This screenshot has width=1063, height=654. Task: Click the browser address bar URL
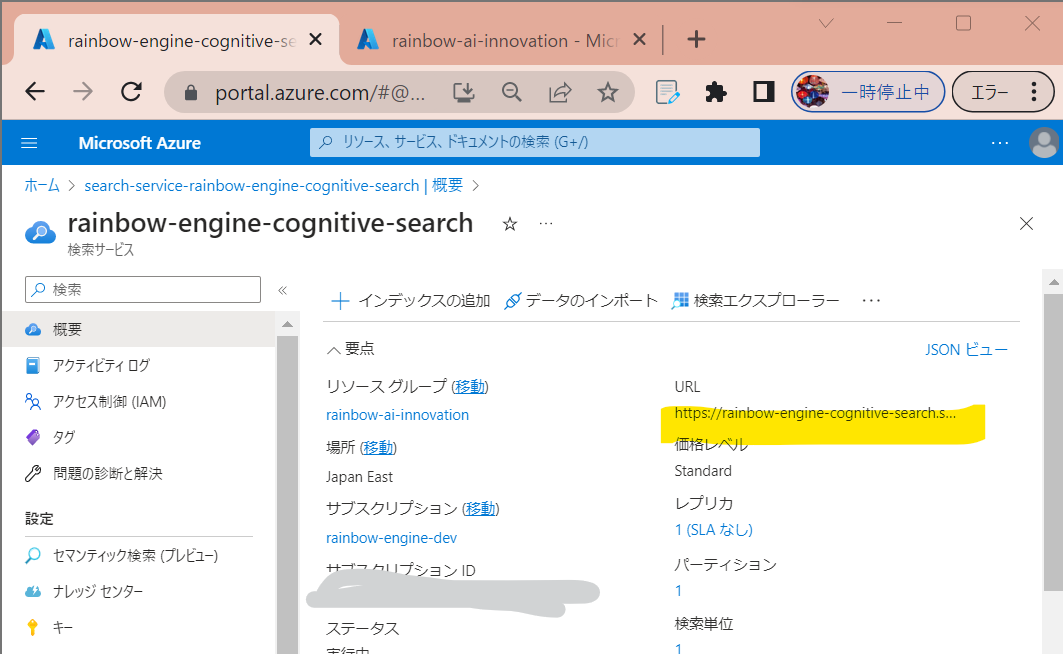[320, 93]
